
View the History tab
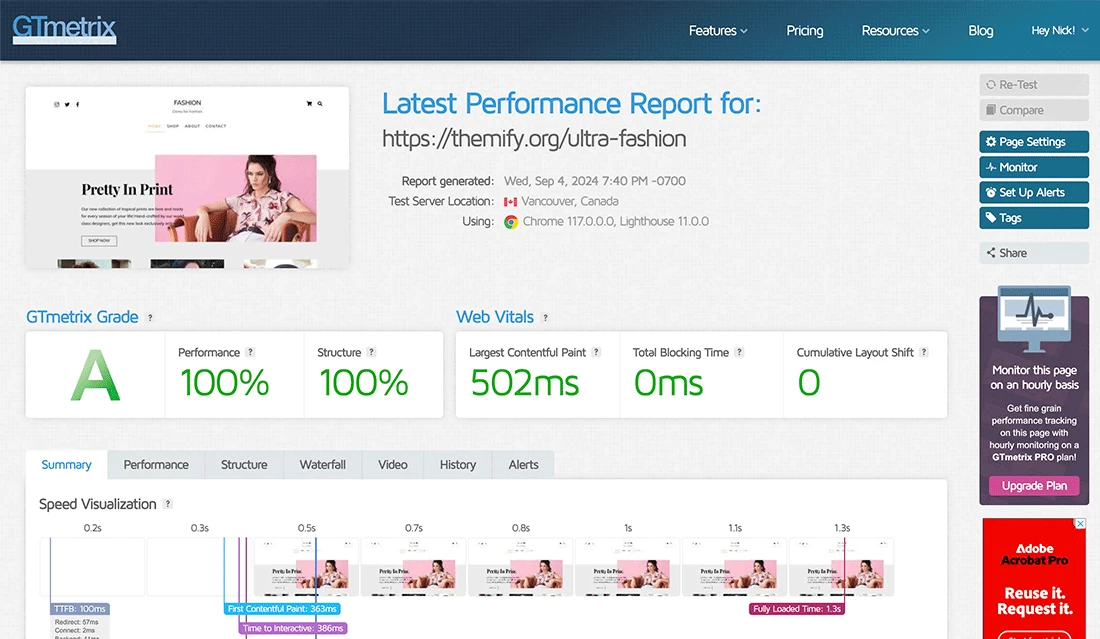[457, 464]
